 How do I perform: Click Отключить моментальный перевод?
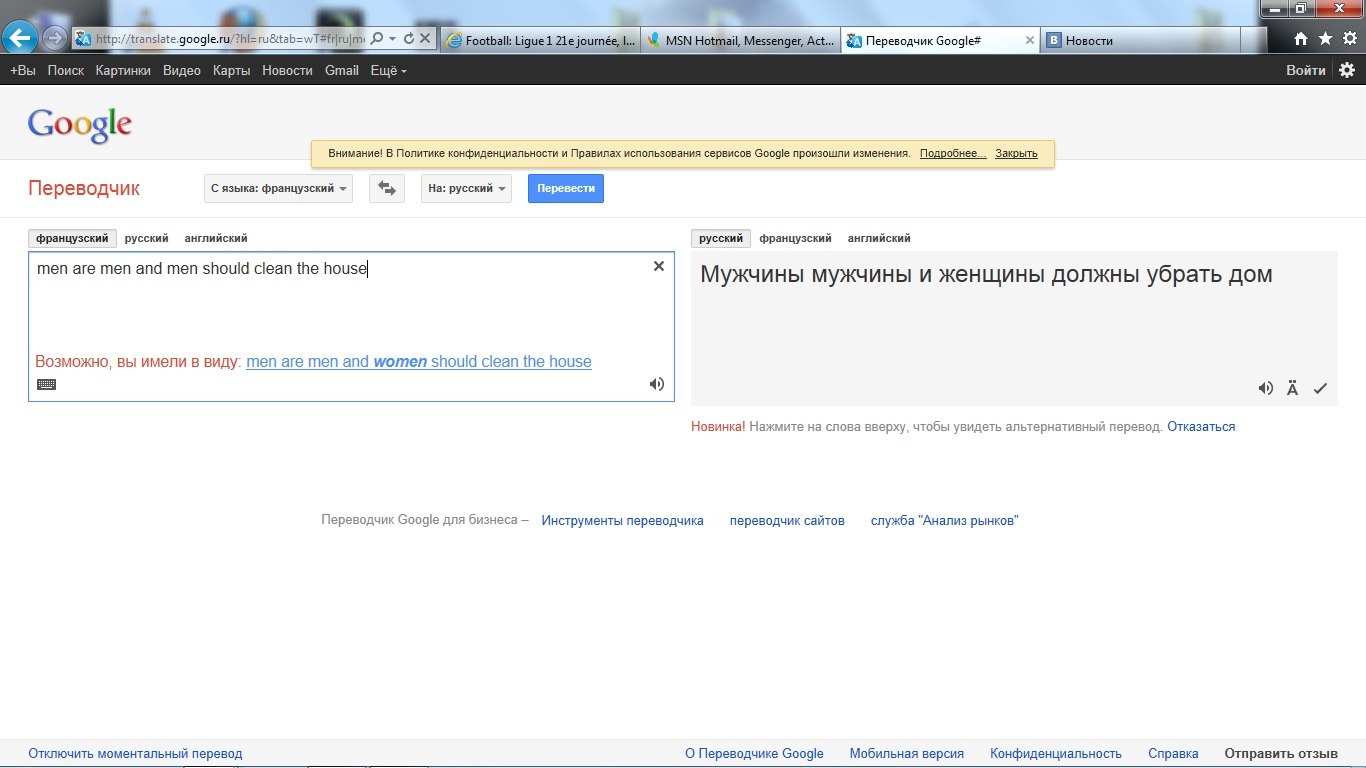[135, 754]
